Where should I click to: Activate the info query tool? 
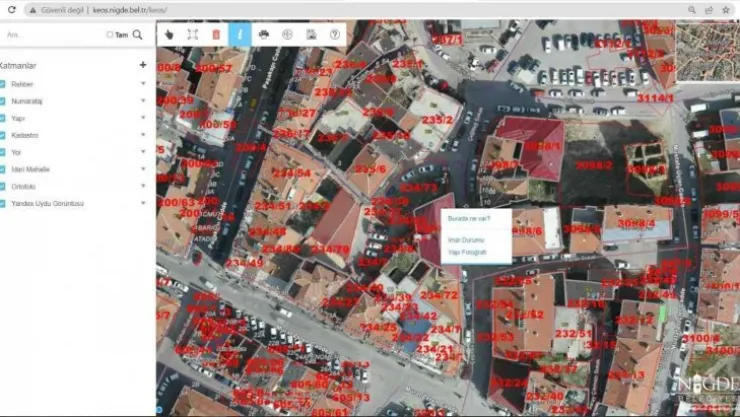tap(240, 34)
